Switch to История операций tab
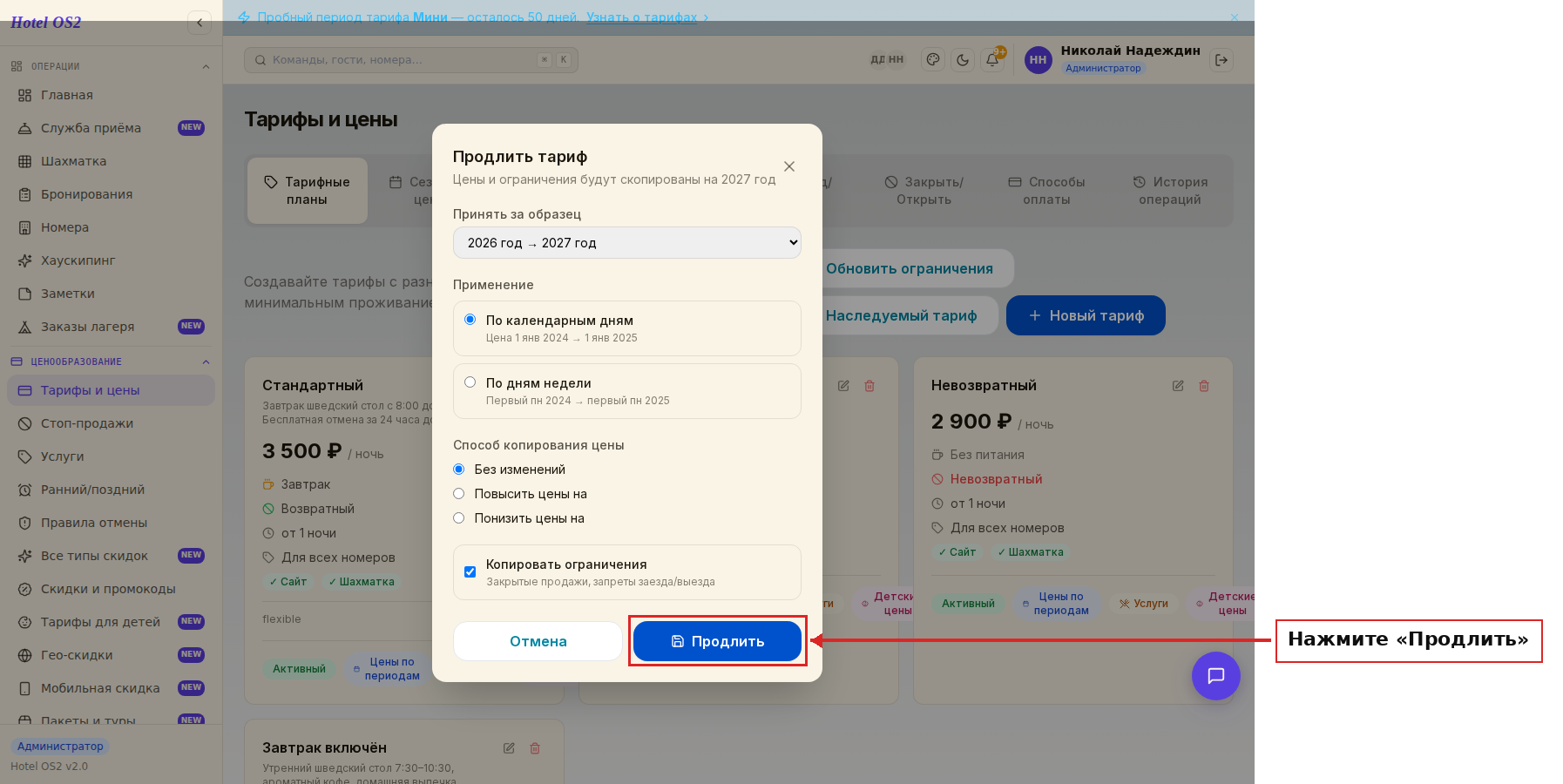 (x=1170, y=191)
